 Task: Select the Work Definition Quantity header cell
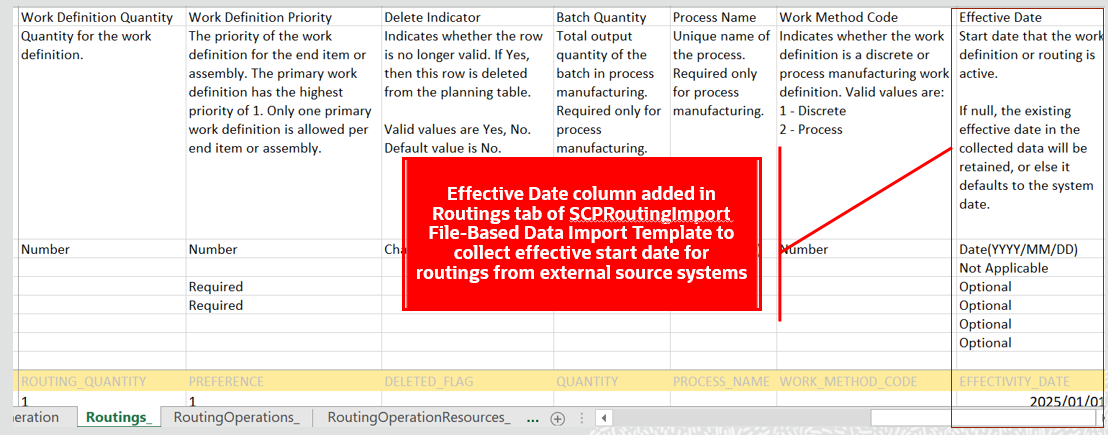100,17
